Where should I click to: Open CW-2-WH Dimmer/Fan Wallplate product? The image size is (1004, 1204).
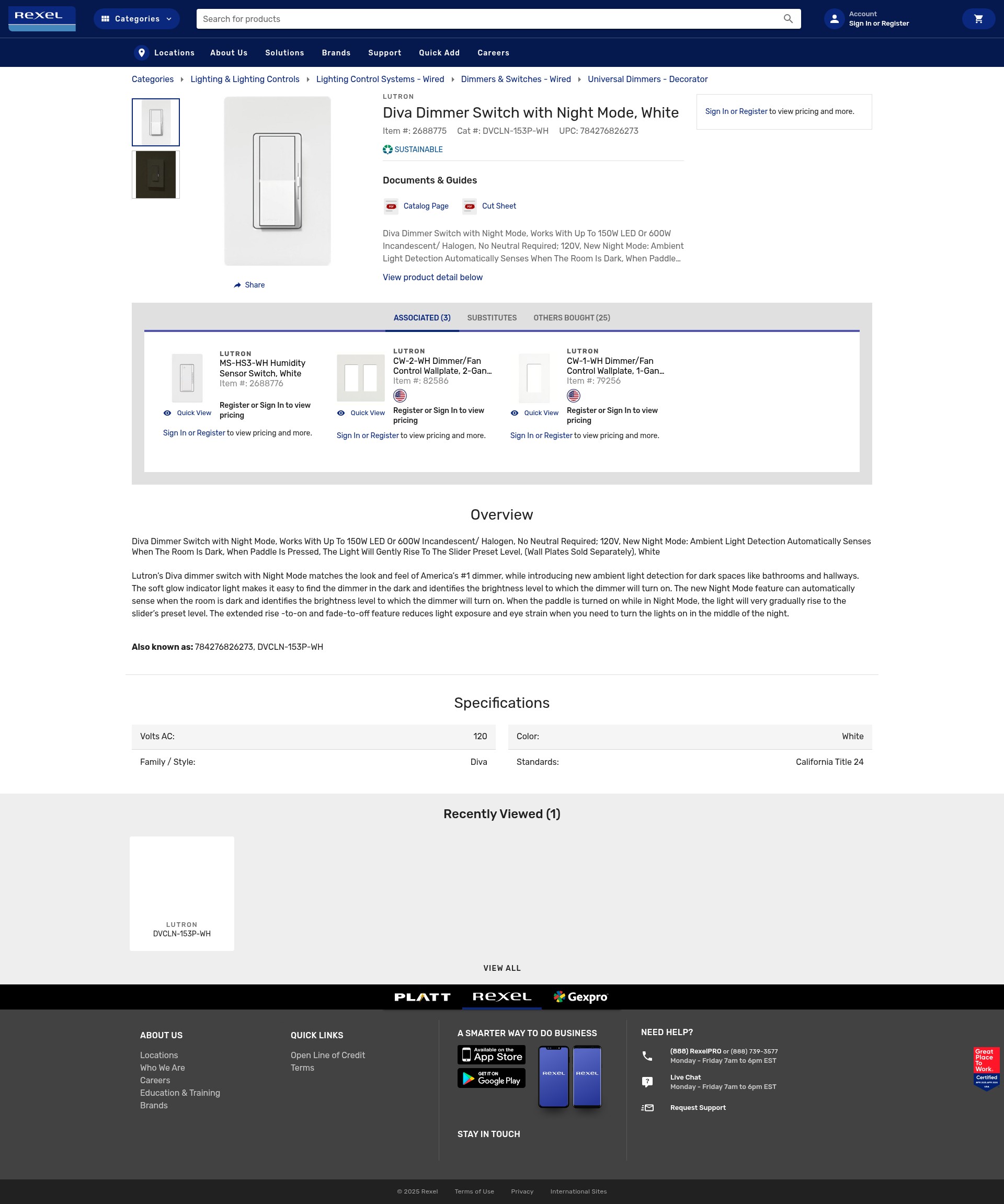coord(442,366)
